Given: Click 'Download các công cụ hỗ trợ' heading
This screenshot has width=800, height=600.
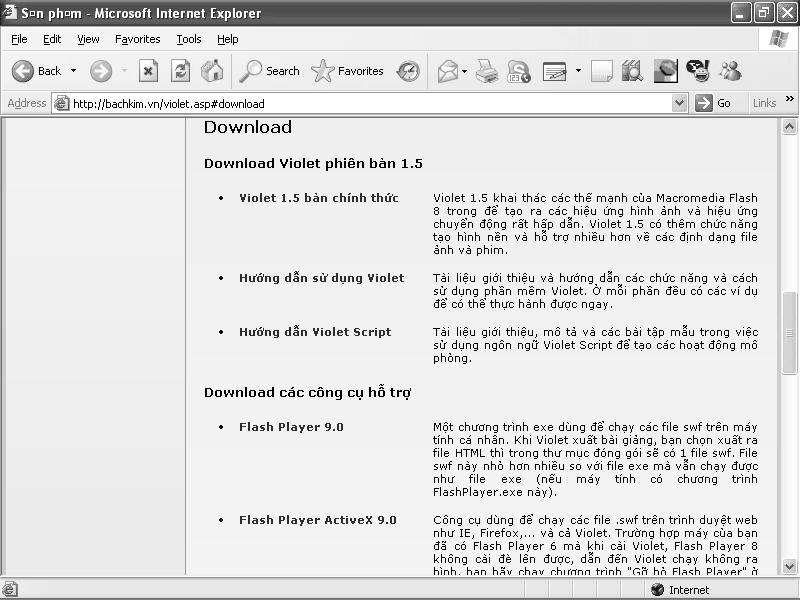Looking at the screenshot, I should 308,392.
